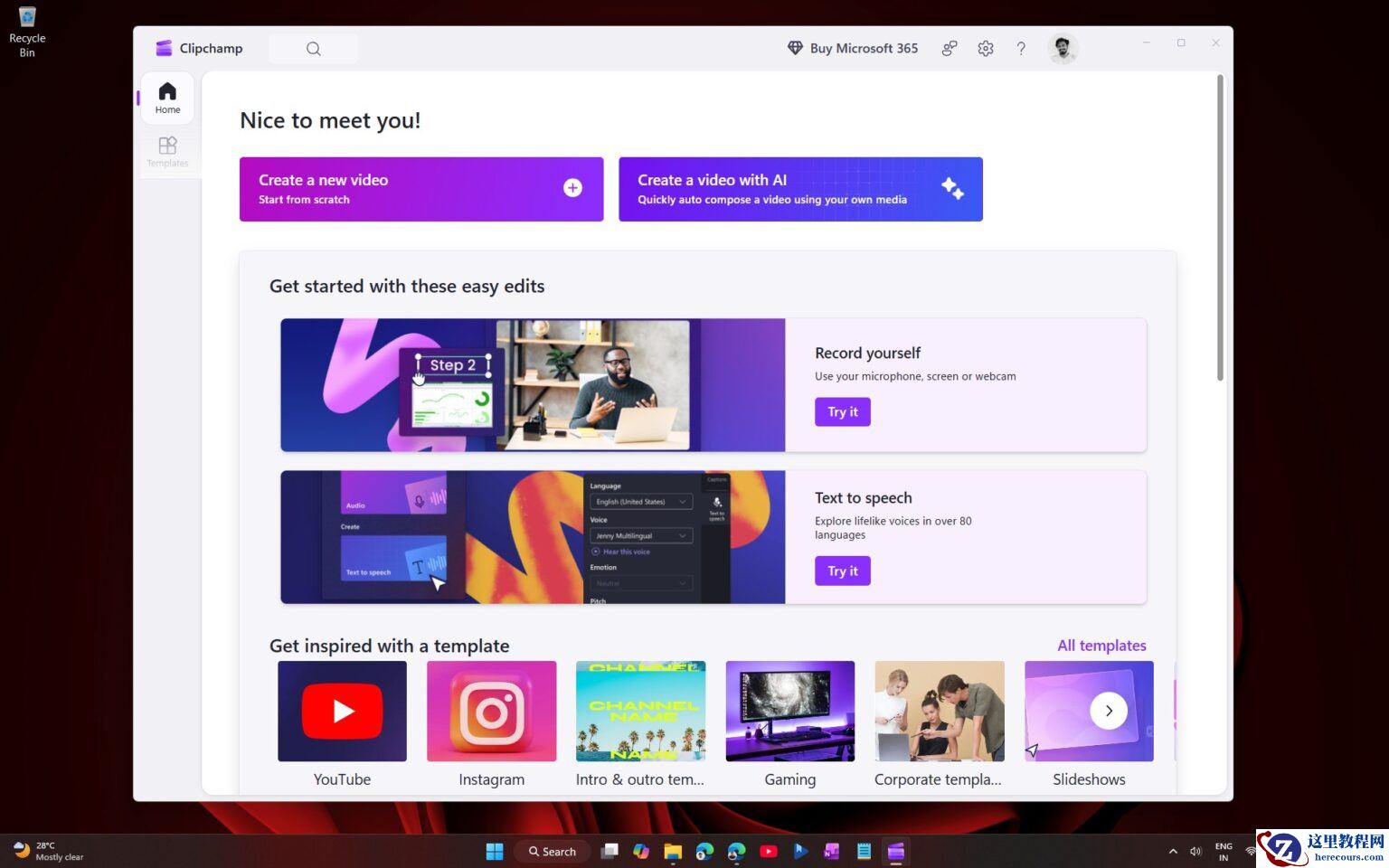The image size is (1389, 868).
Task: Open OneNote from the taskbar
Action: click(832, 851)
